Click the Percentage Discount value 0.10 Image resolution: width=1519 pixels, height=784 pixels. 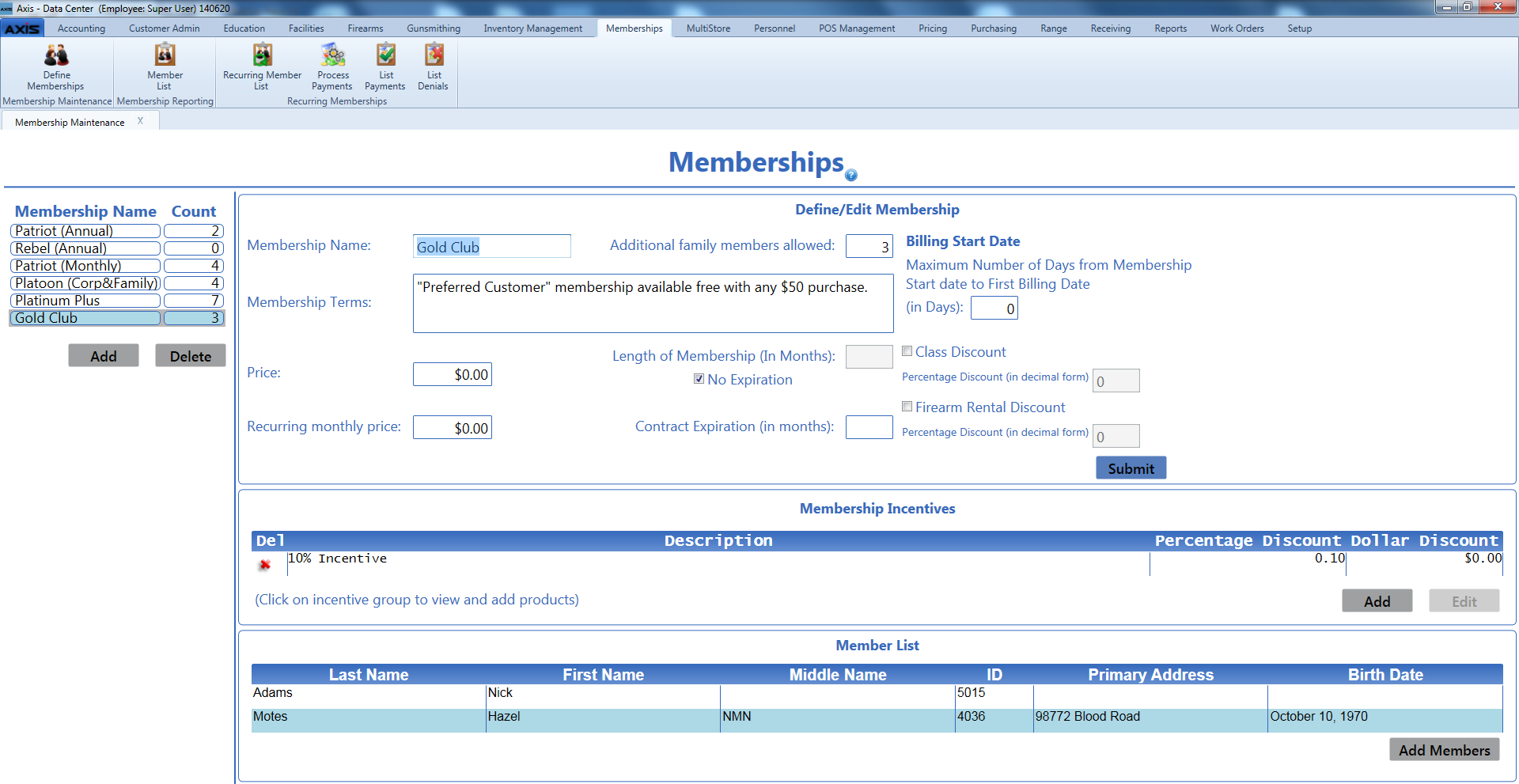(x=1330, y=559)
